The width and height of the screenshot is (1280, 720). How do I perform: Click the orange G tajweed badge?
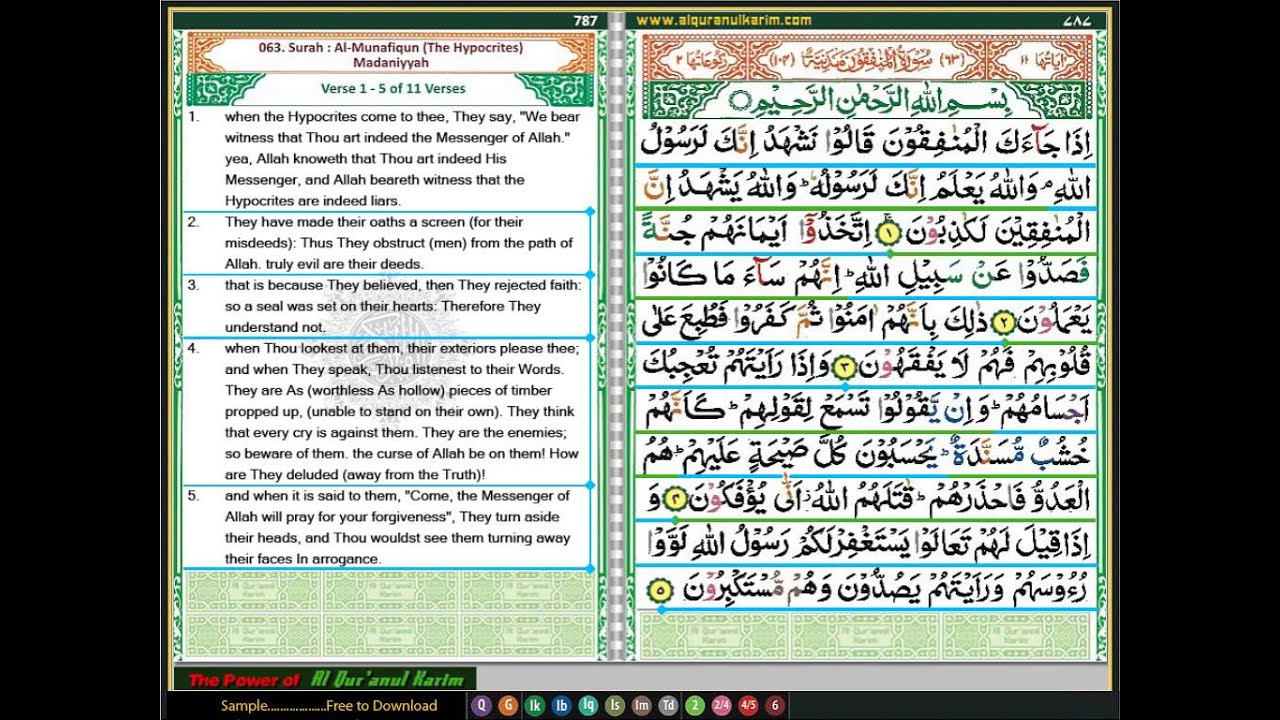tap(508, 705)
